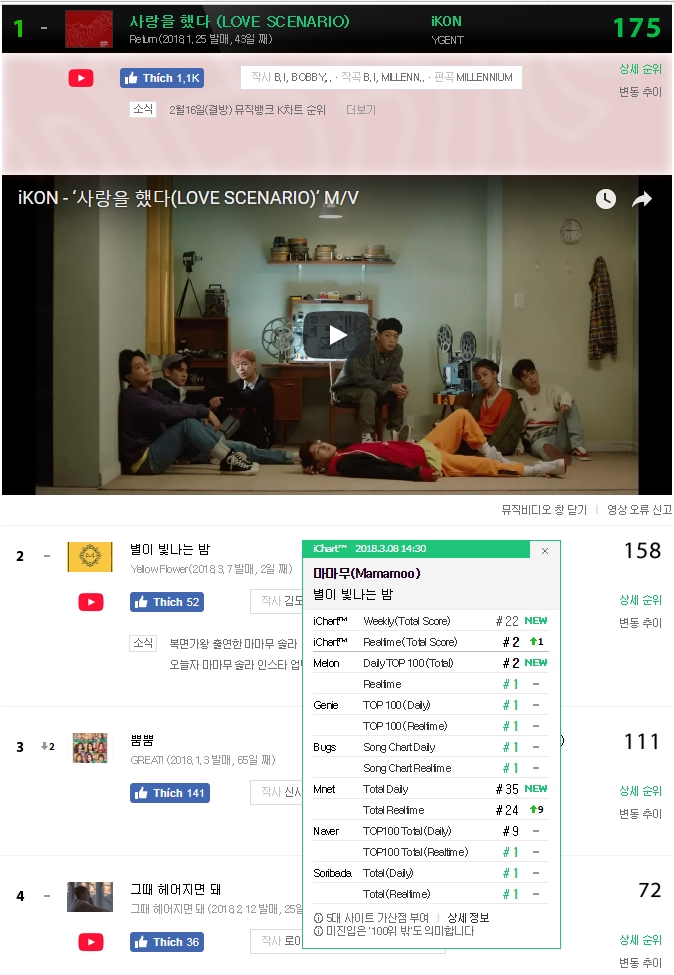Open the Watch Later clock icon on the video
The height and width of the screenshot is (975, 674).
(606, 199)
